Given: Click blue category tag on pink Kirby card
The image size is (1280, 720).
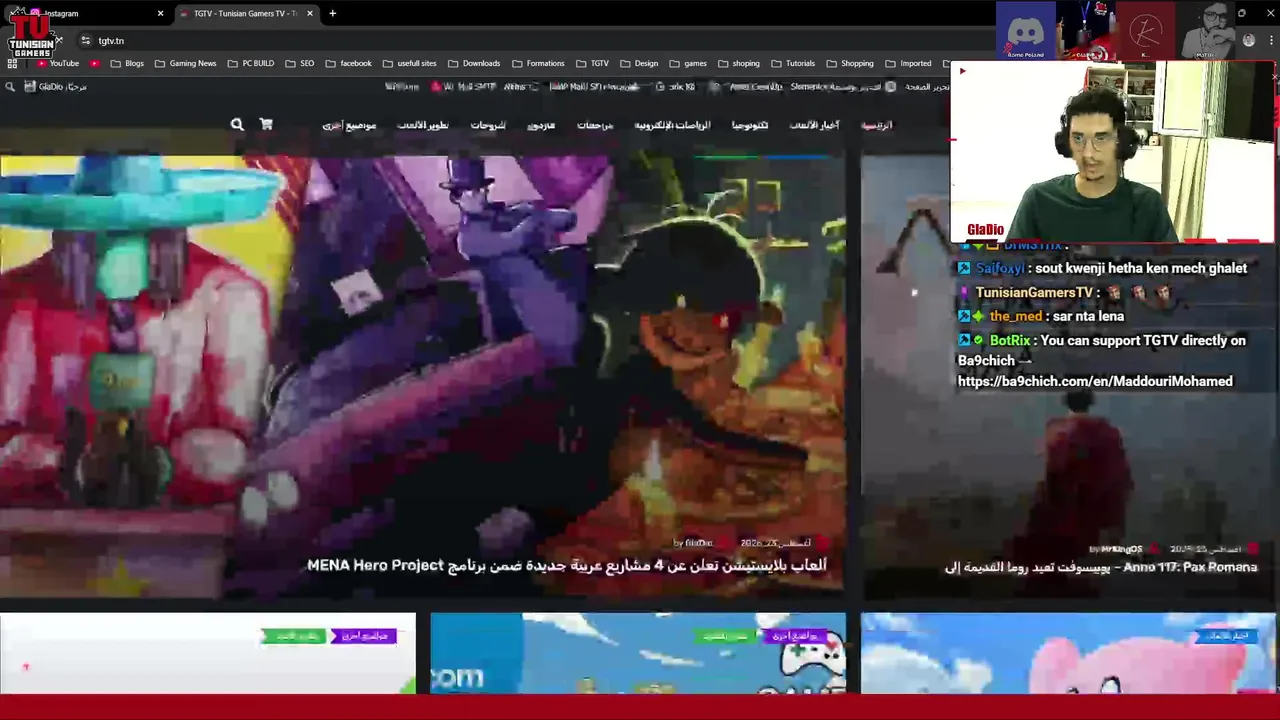Looking at the screenshot, I should [x=1226, y=636].
